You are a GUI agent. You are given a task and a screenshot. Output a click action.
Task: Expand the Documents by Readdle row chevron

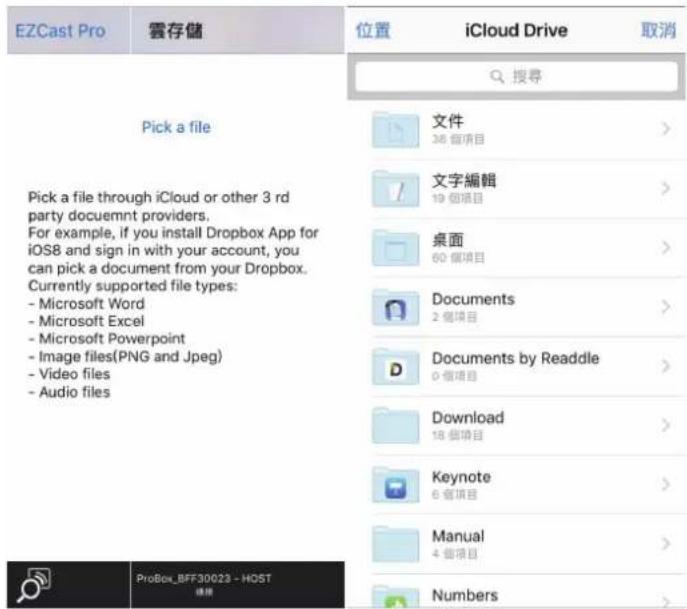click(x=666, y=366)
